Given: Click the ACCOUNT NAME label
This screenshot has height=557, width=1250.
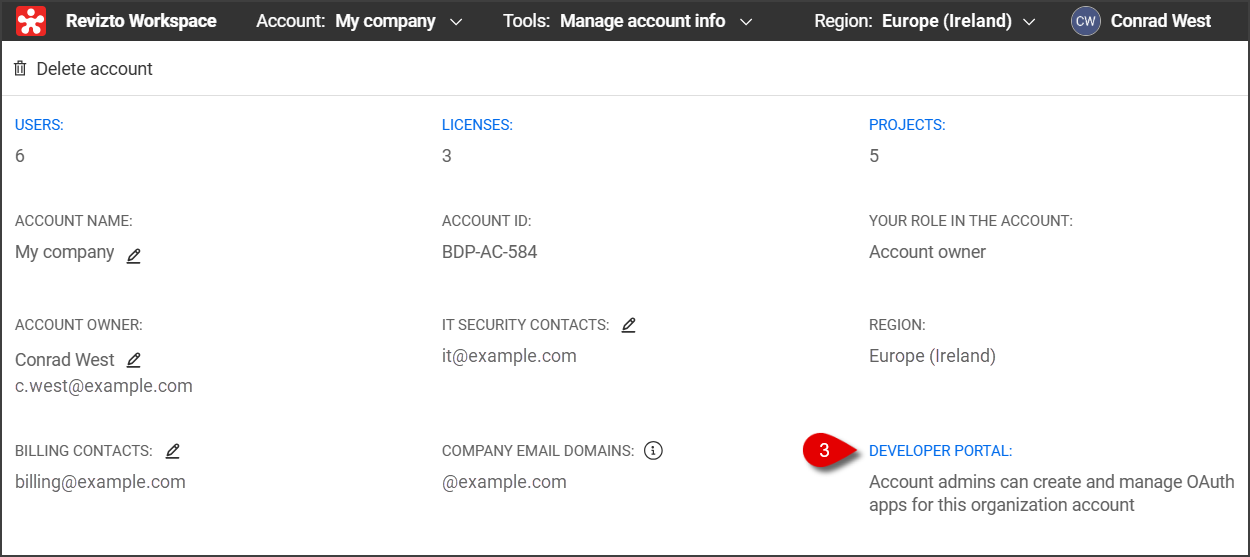Looking at the screenshot, I should (x=74, y=221).
